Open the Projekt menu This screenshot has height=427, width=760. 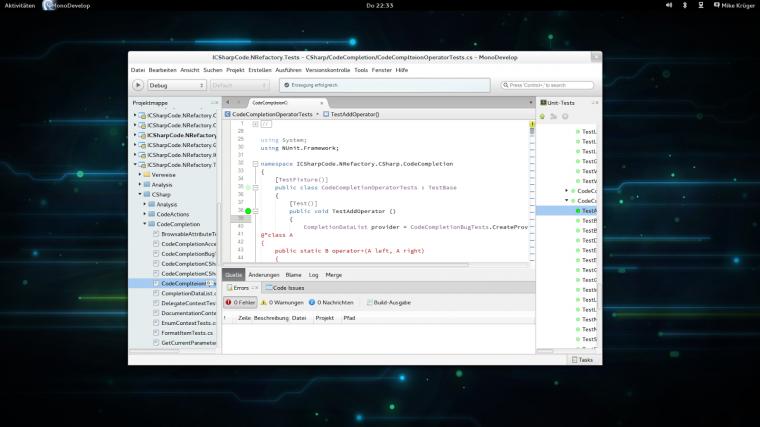pos(235,70)
